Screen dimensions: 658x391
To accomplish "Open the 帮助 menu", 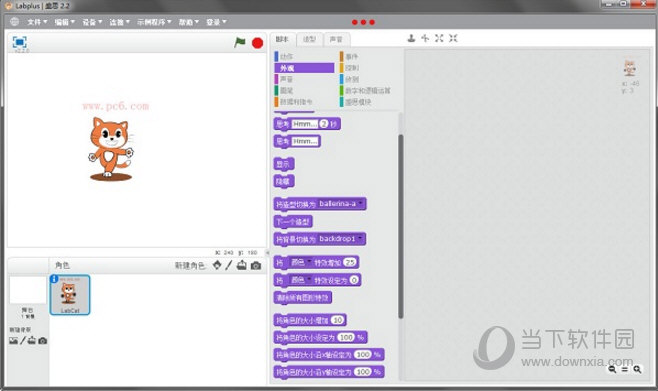I will (188, 22).
